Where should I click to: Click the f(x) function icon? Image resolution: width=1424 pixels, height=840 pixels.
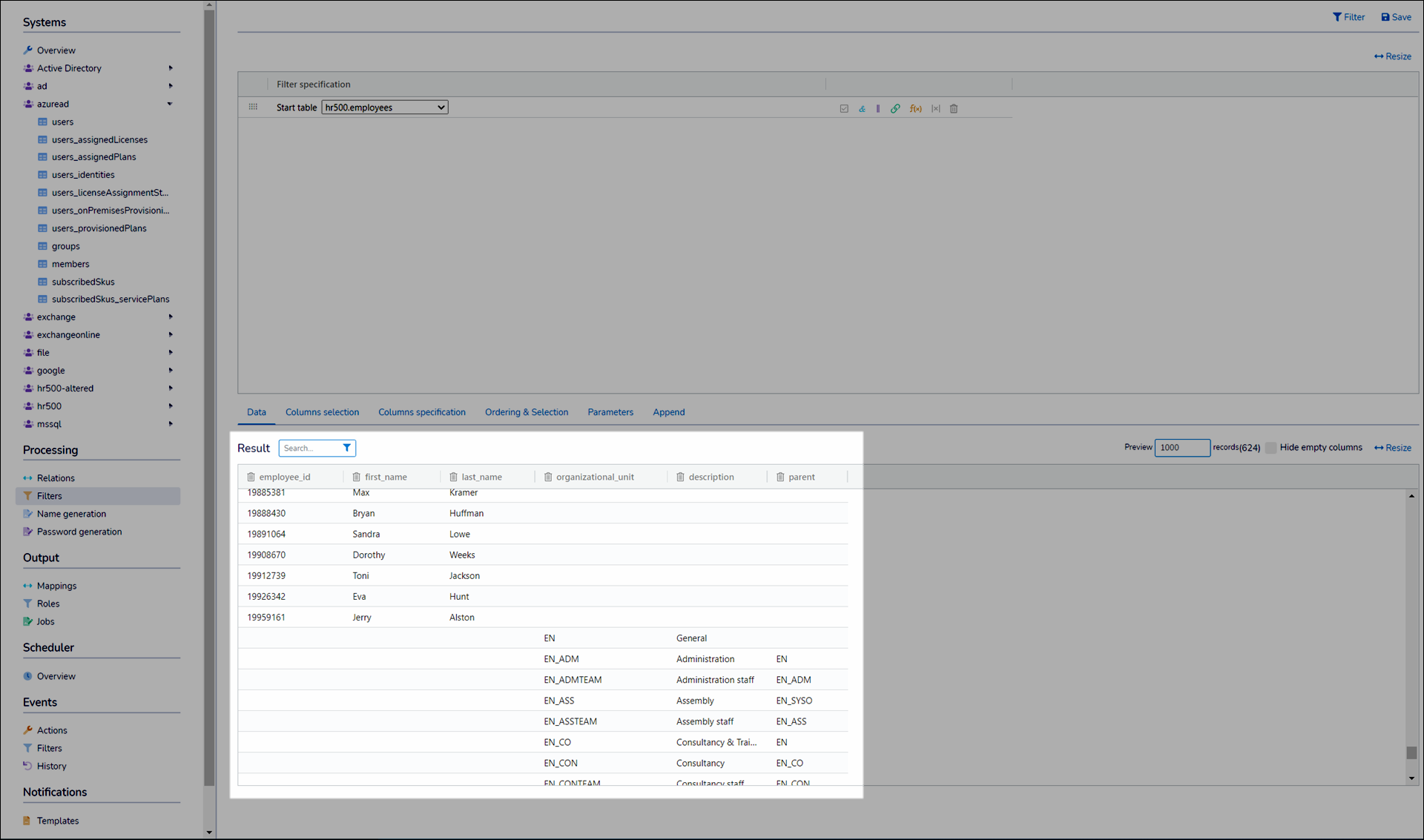[916, 109]
